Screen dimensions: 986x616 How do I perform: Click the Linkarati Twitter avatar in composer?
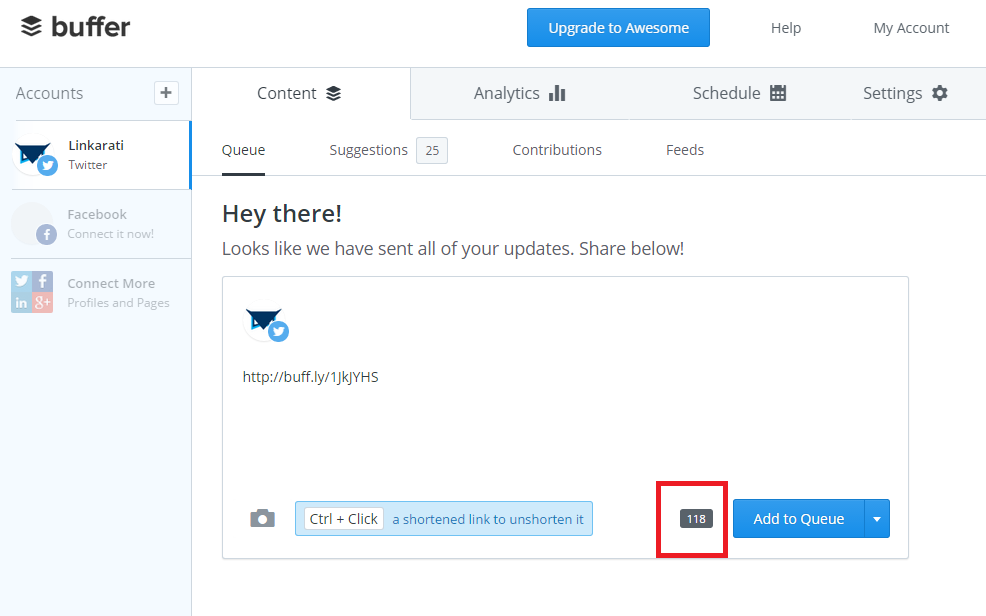(266, 324)
